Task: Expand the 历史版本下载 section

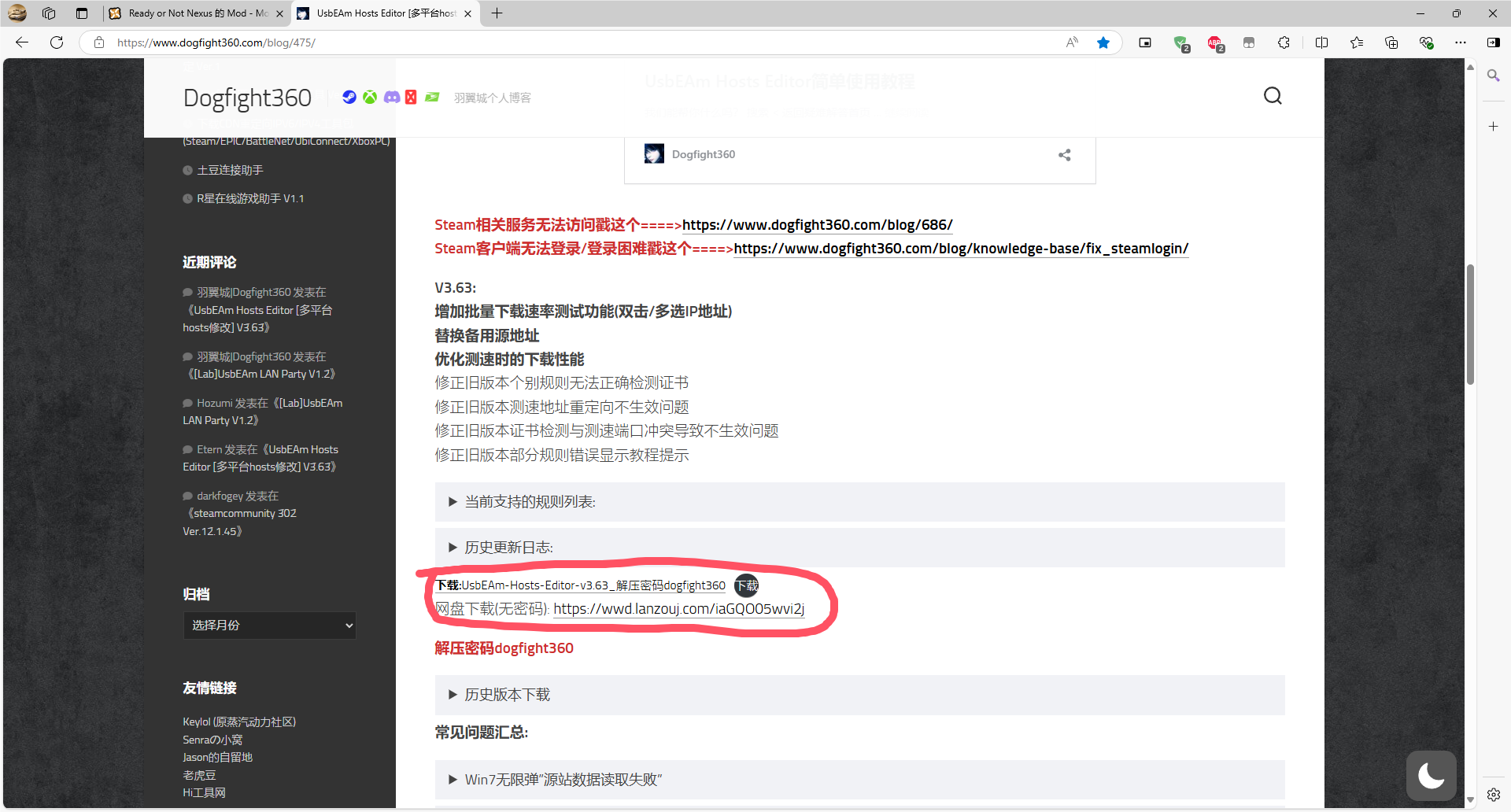Action: 859,695
